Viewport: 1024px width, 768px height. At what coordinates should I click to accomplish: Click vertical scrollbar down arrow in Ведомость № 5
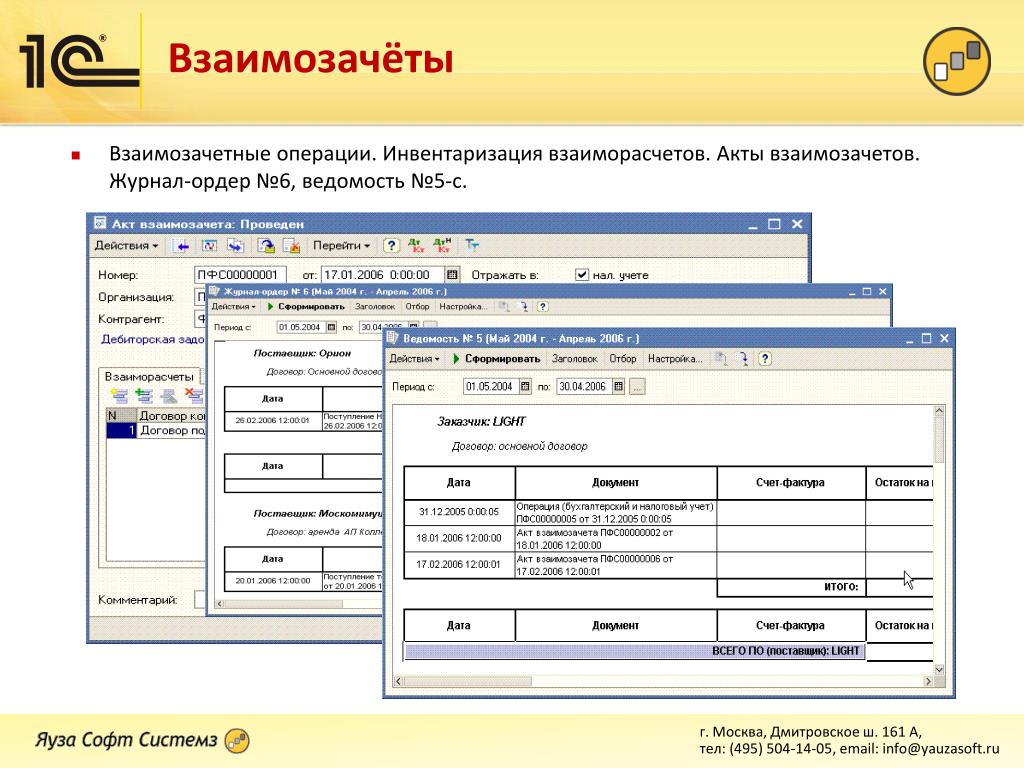(x=939, y=669)
